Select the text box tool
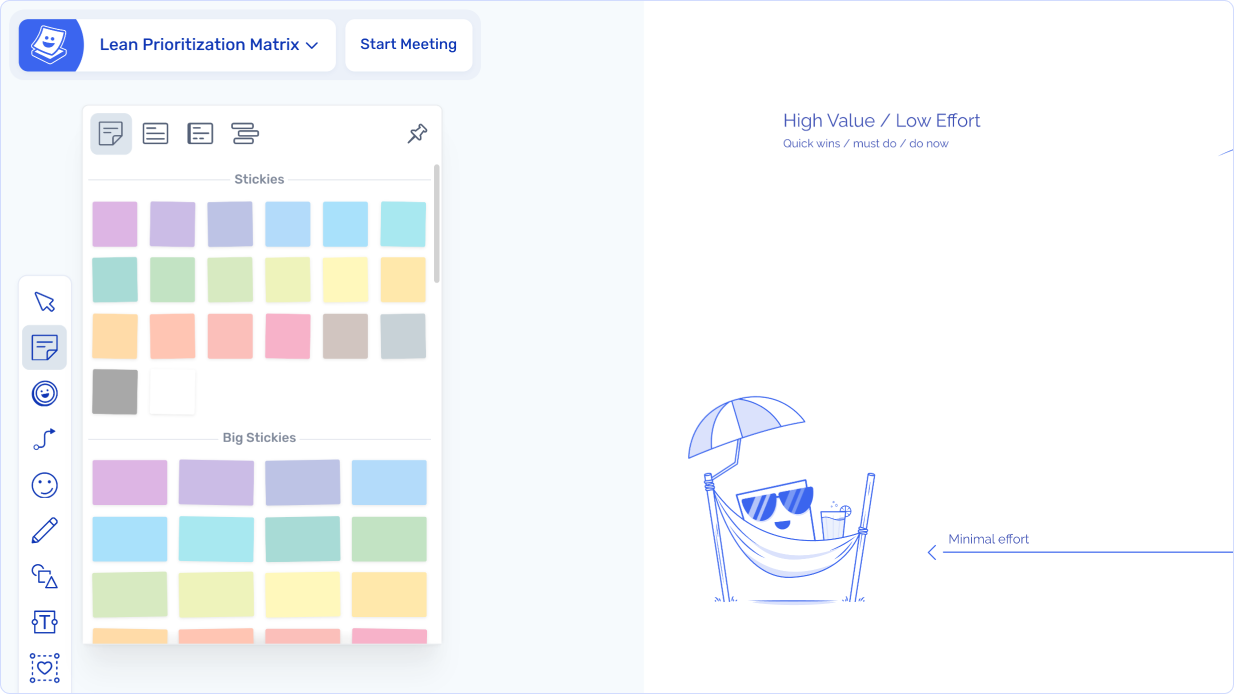This screenshot has height=694, width=1234. tap(44, 621)
